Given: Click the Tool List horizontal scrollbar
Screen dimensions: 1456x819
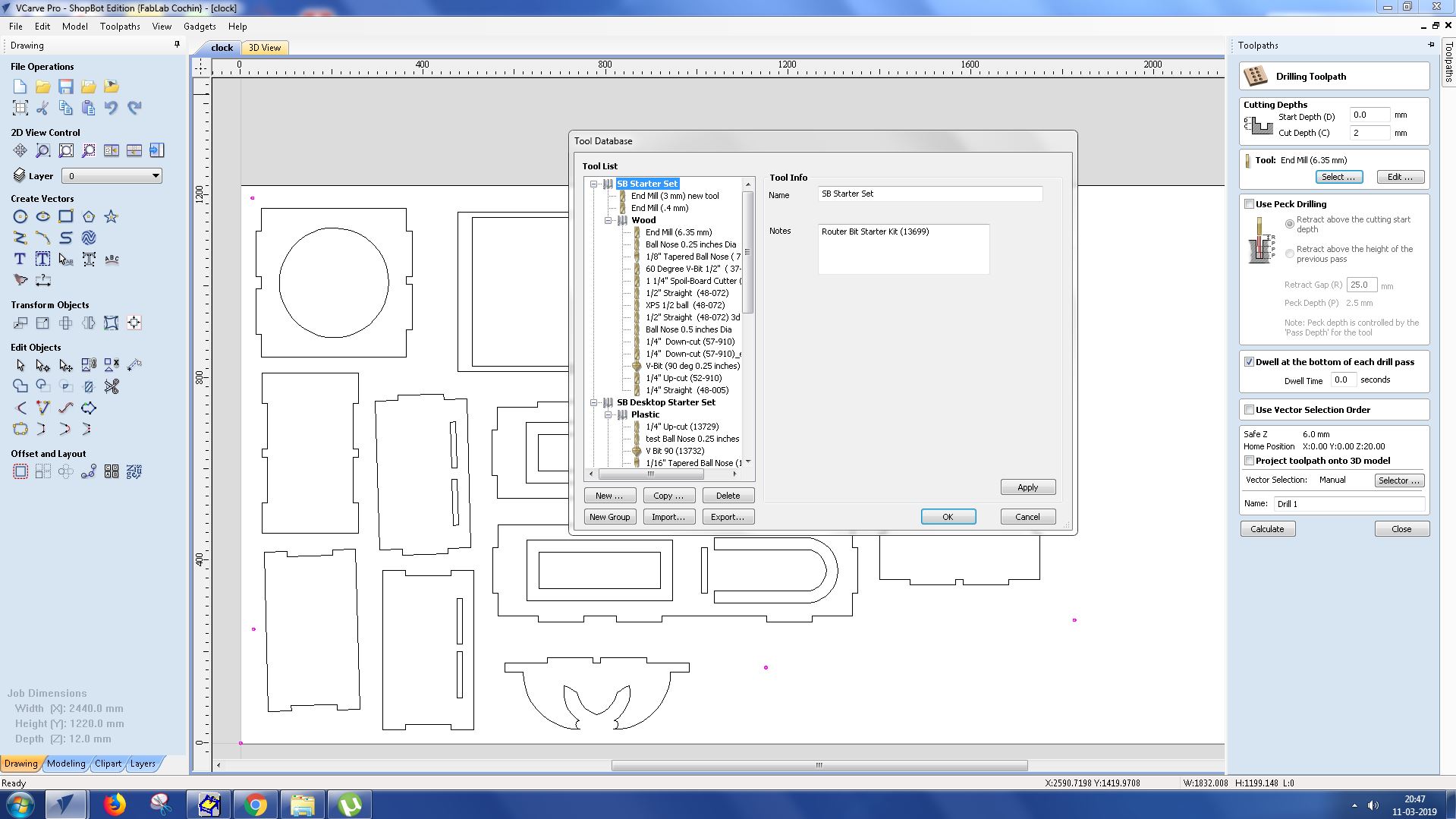Looking at the screenshot, I should [x=651, y=474].
